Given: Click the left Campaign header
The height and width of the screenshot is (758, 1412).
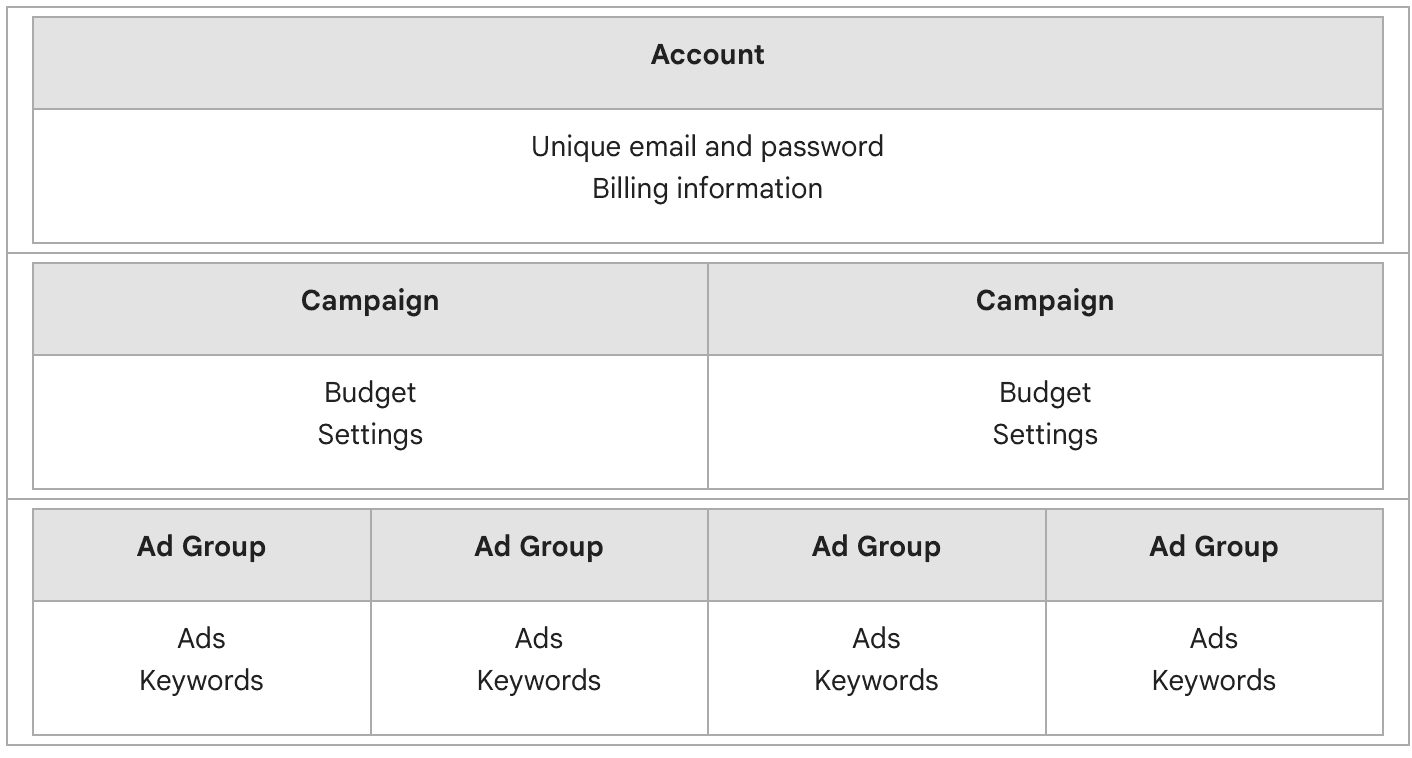Looking at the screenshot, I should [370, 301].
